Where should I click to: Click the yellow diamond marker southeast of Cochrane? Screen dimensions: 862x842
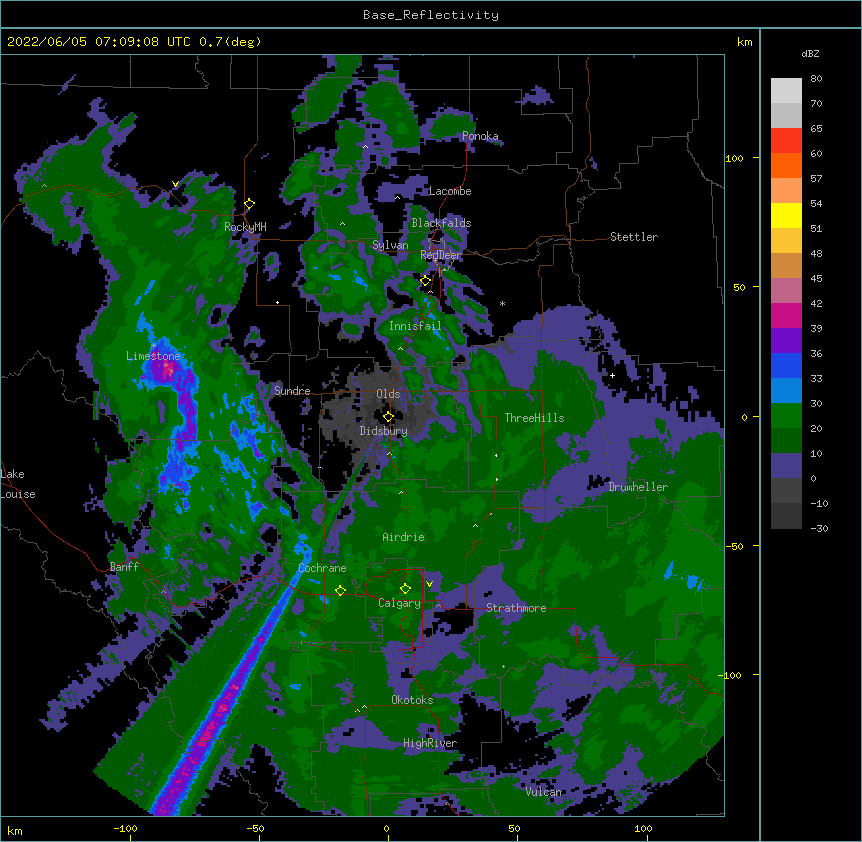(340, 590)
